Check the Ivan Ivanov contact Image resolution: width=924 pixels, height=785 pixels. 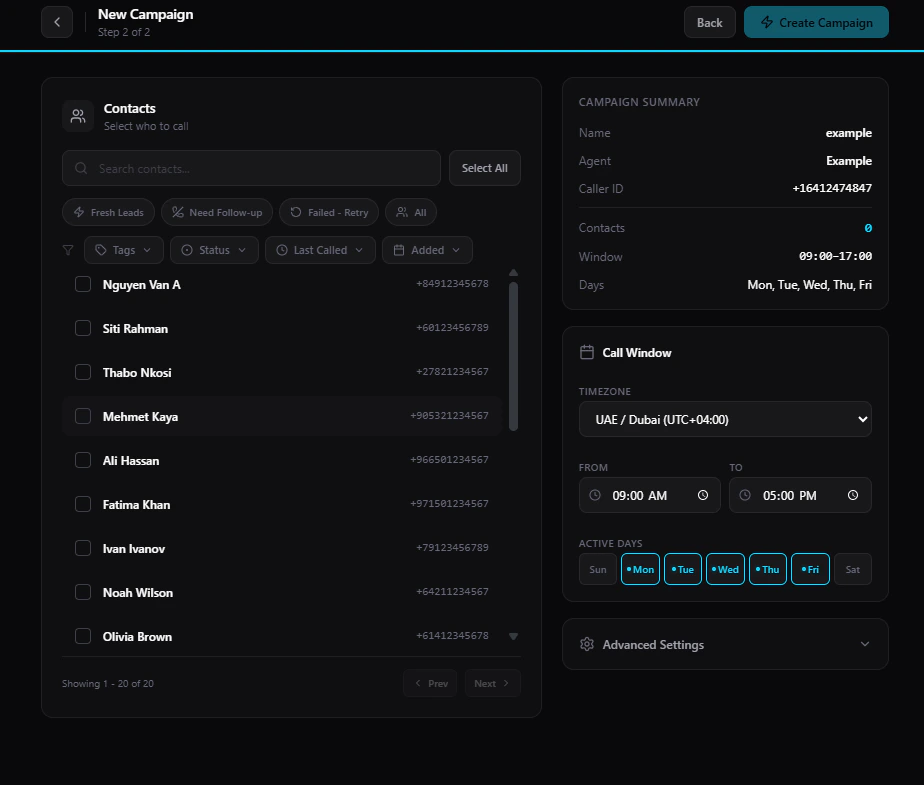[83, 548]
